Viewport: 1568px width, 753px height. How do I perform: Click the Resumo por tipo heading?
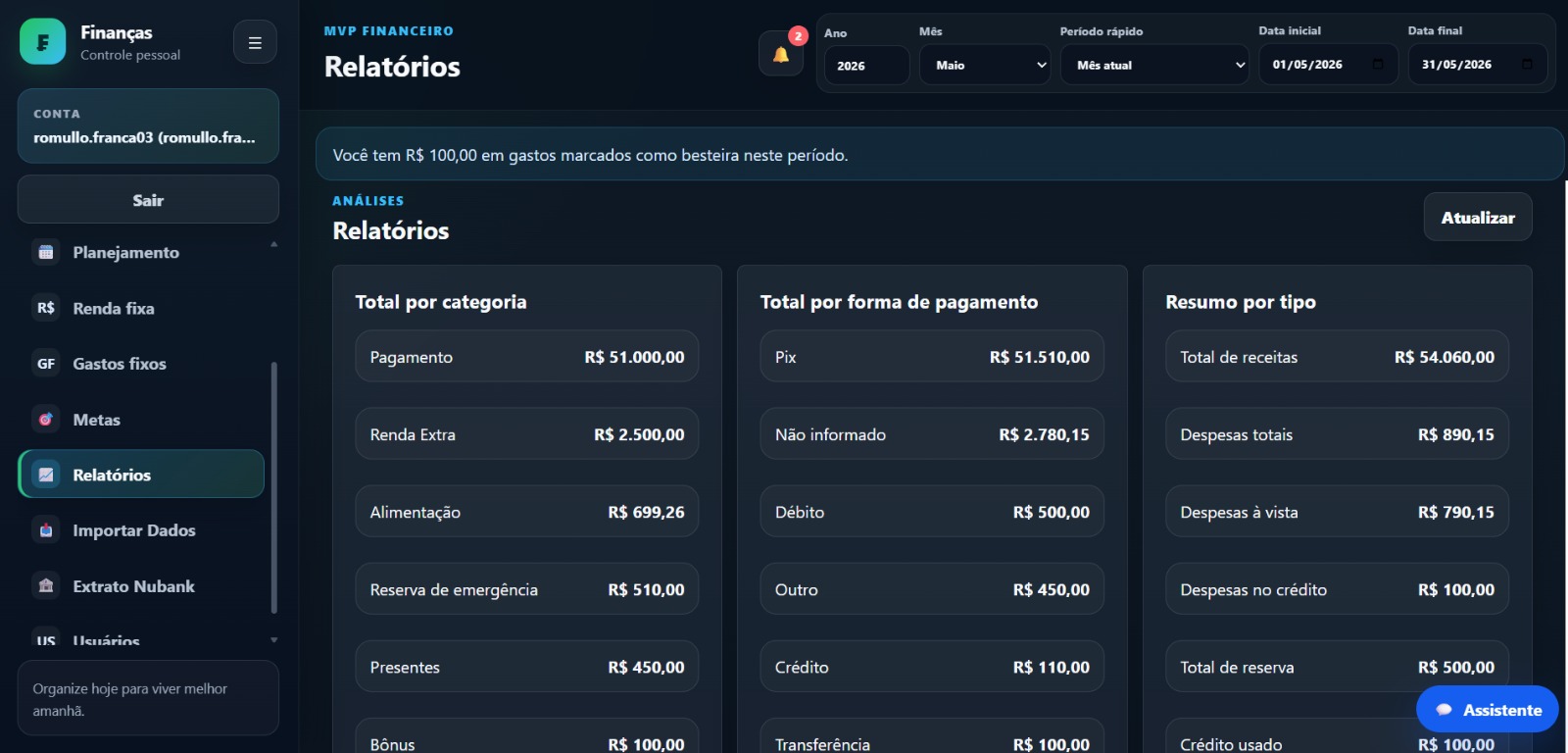click(x=1241, y=302)
